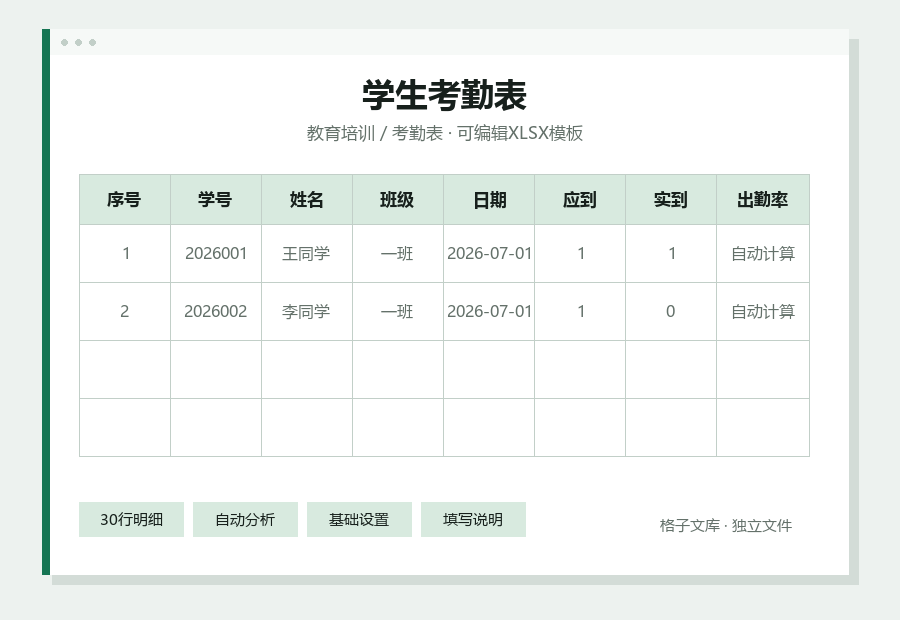Image resolution: width=900 pixels, height=620 pixels.
Task: Select the 序号 column header
Action: [x=125, y=200]
